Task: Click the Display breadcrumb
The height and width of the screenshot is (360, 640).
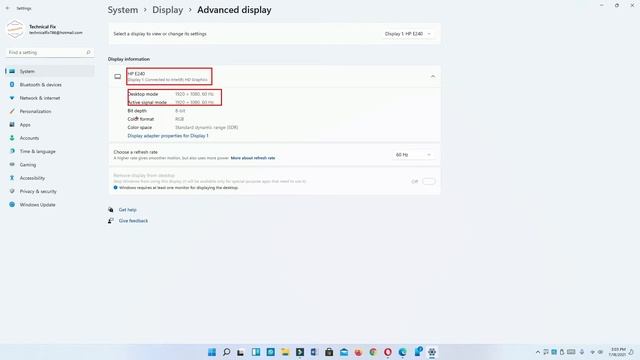Action: point(168,10)
